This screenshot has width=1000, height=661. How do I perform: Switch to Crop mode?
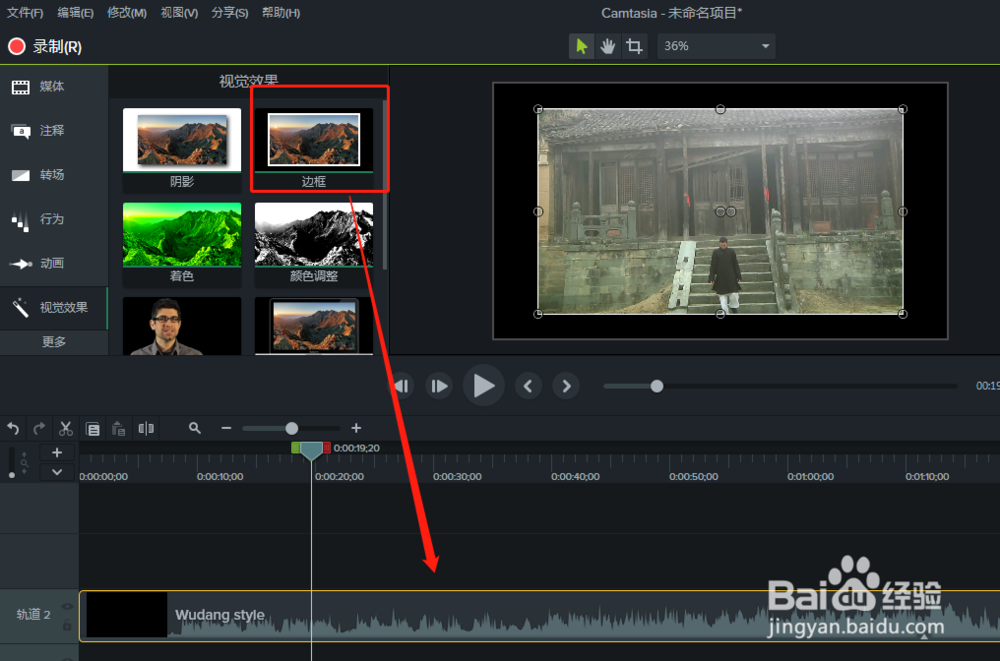[633, 45]
